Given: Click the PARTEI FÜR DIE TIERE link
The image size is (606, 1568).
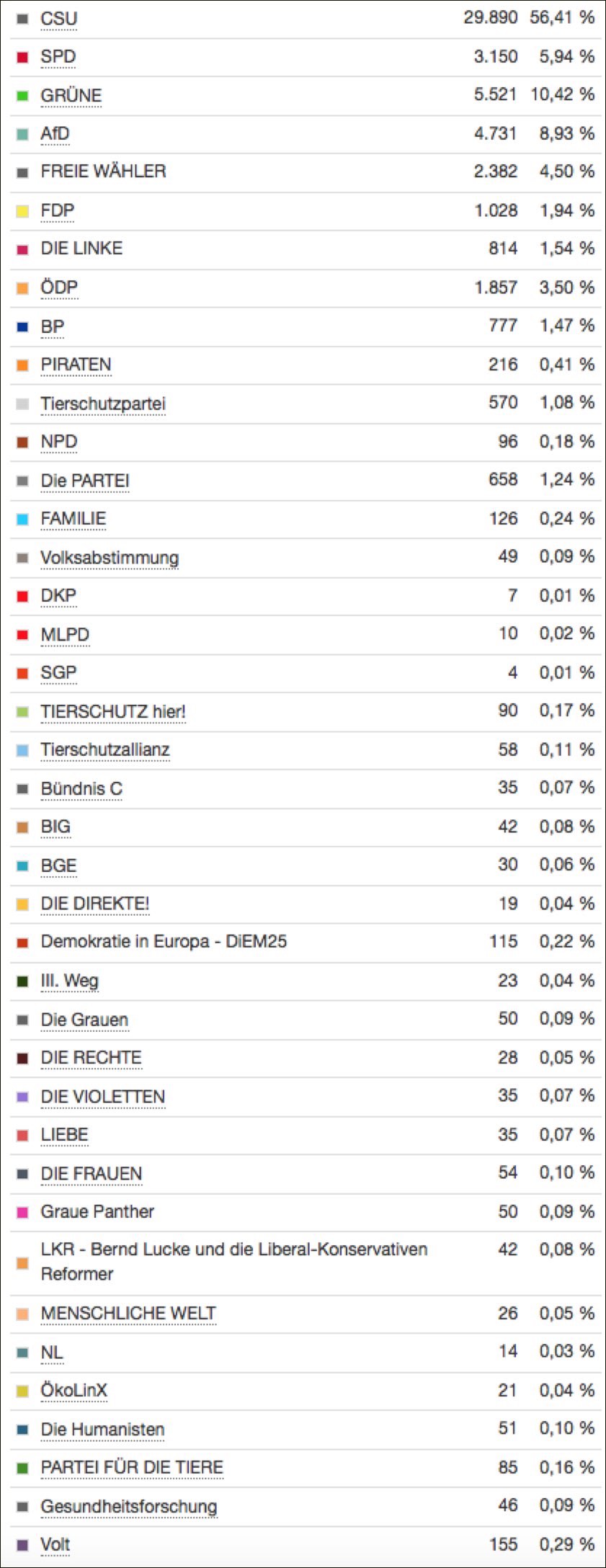Looking at the screenshot, I should 132,1468.
